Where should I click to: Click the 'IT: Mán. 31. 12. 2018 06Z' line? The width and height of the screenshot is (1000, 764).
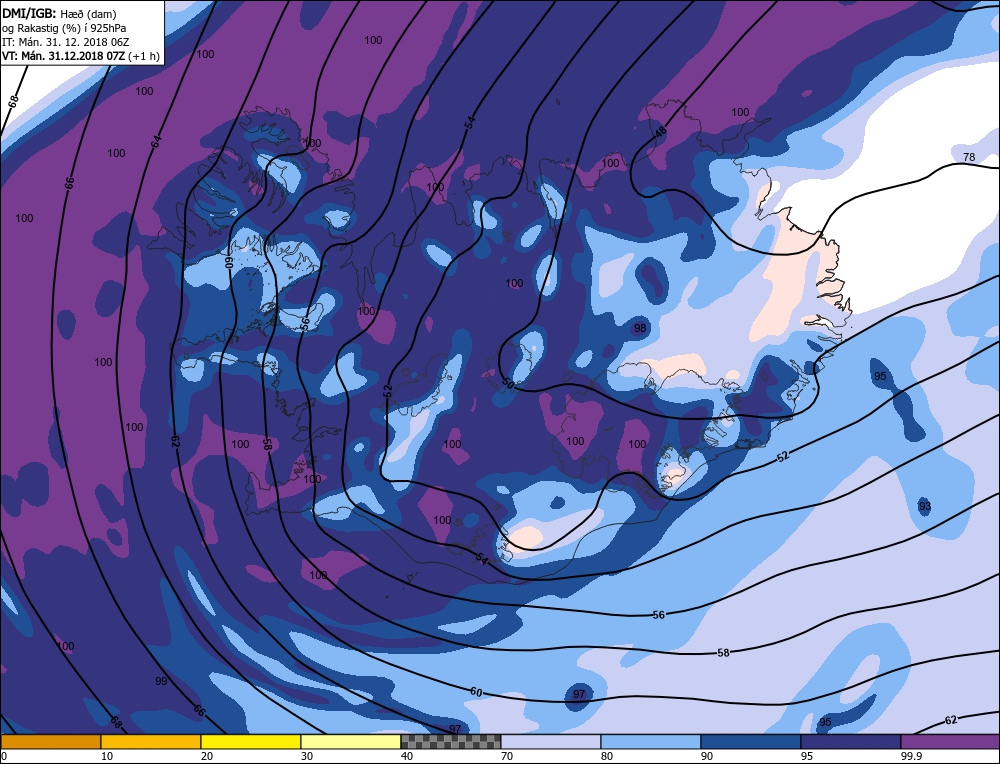point(65,42)
